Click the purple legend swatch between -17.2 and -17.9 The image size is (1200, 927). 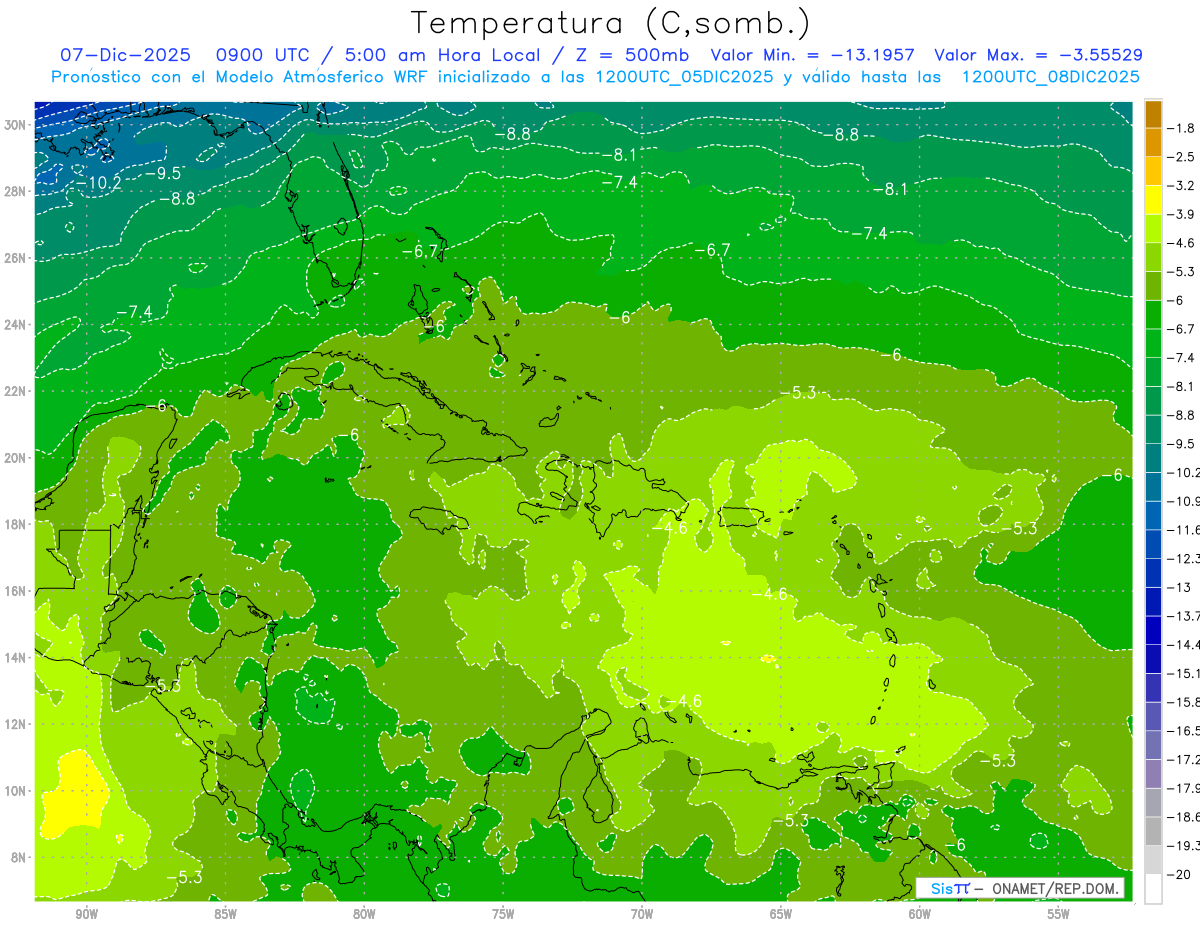(x=1153, y=773)
